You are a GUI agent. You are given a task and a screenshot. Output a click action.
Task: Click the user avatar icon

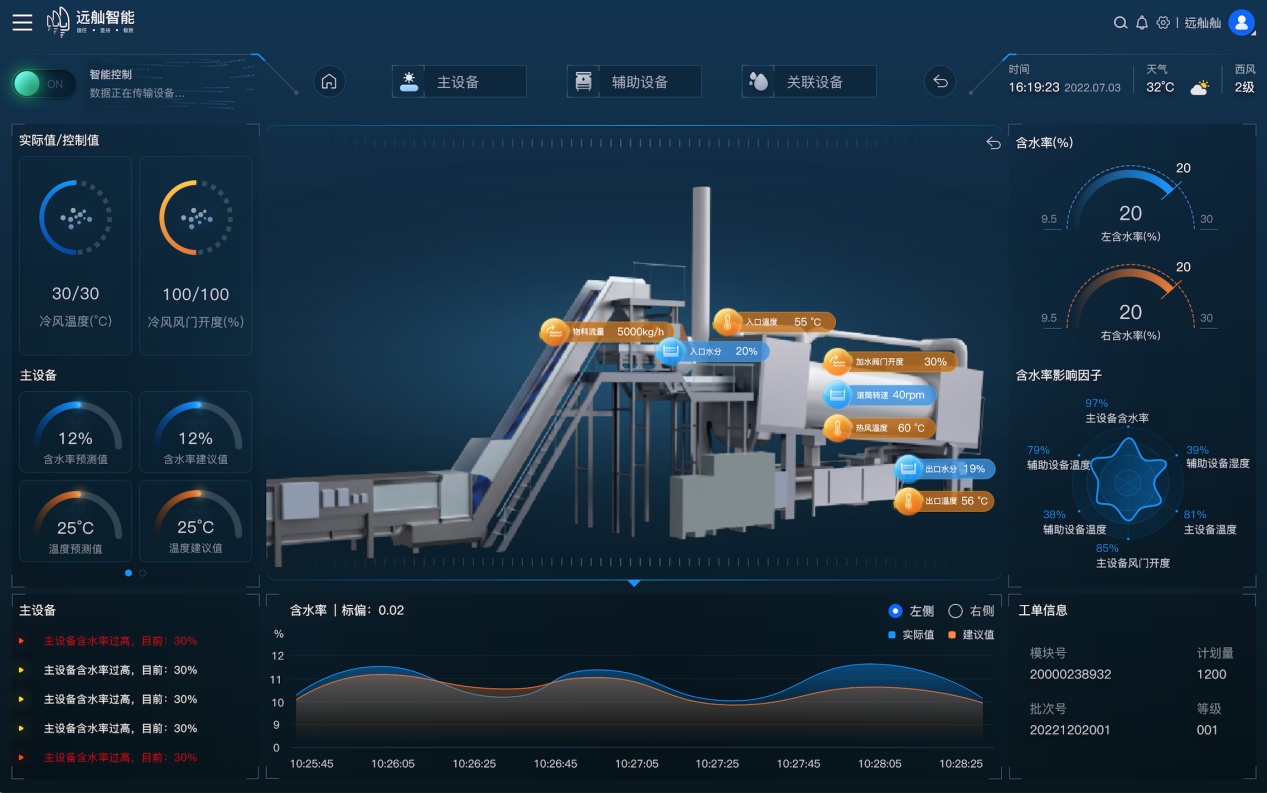point(1241,22)
